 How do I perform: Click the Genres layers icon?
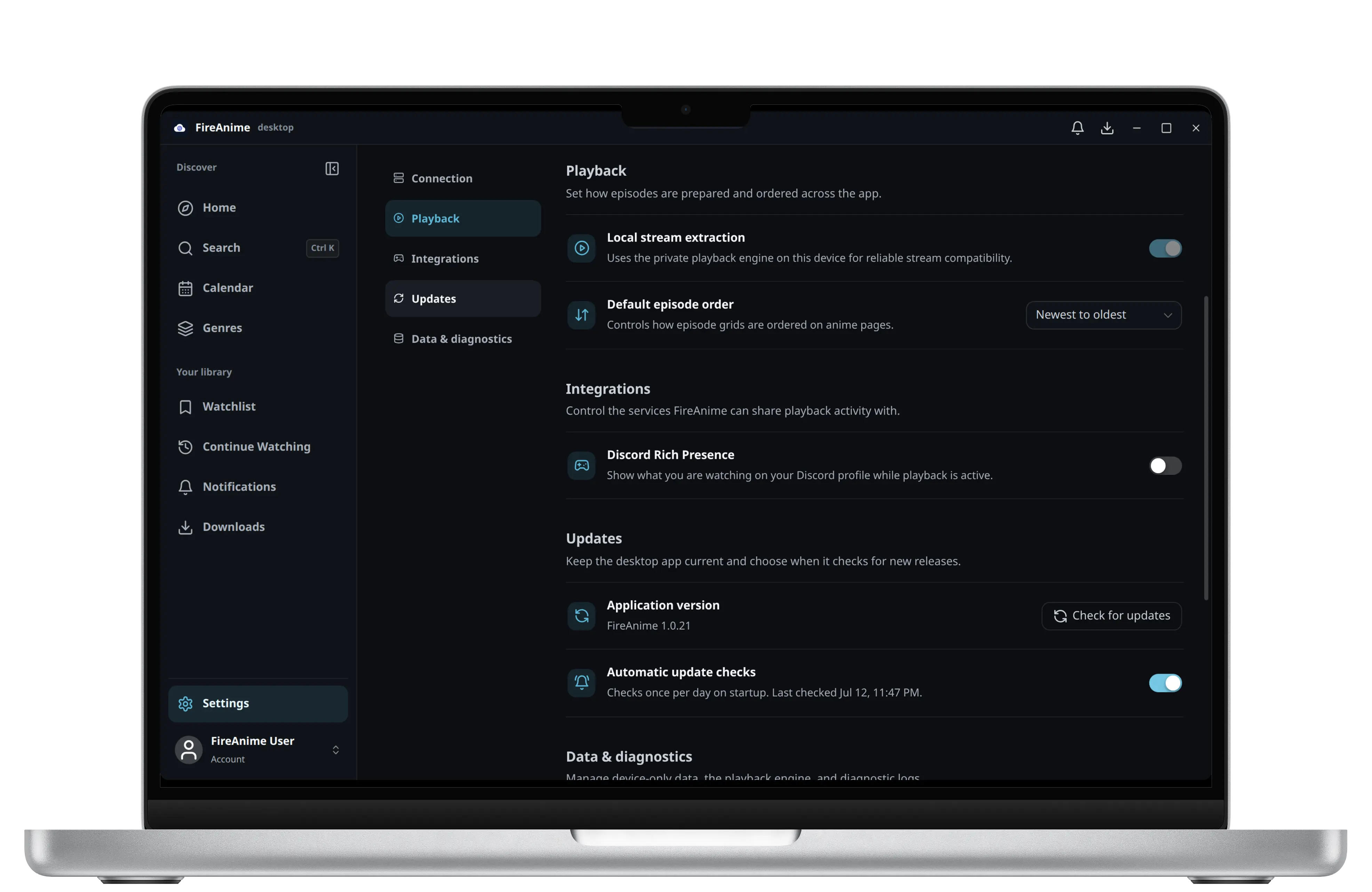185,328
